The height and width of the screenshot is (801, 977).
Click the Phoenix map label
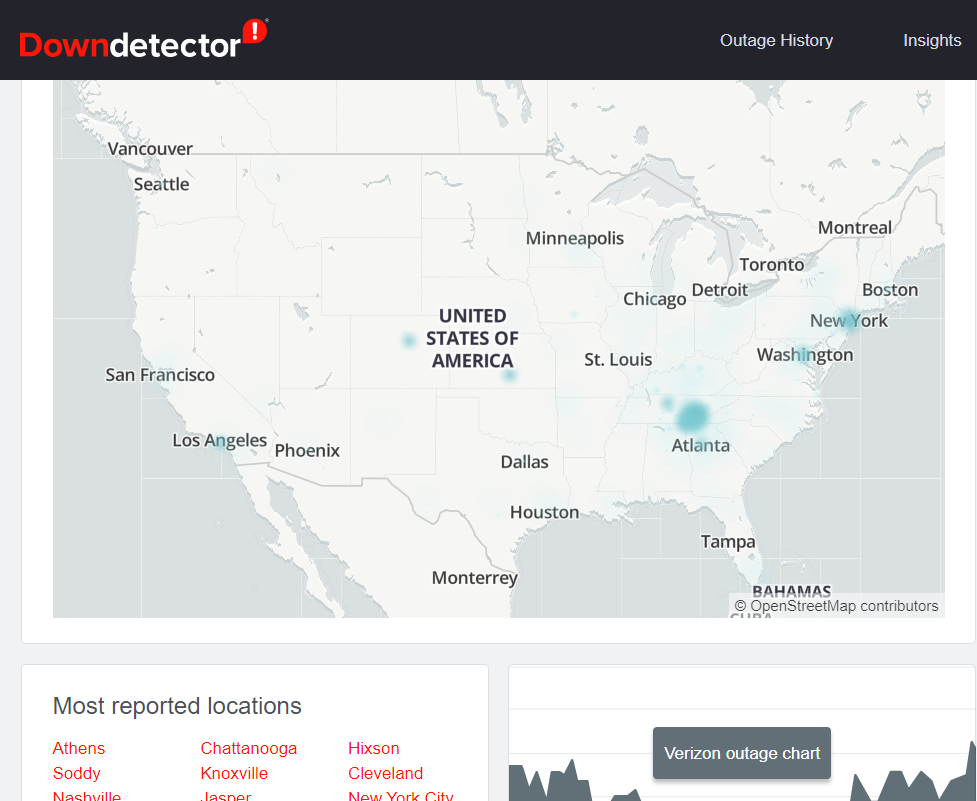click(x=307, y=450)
